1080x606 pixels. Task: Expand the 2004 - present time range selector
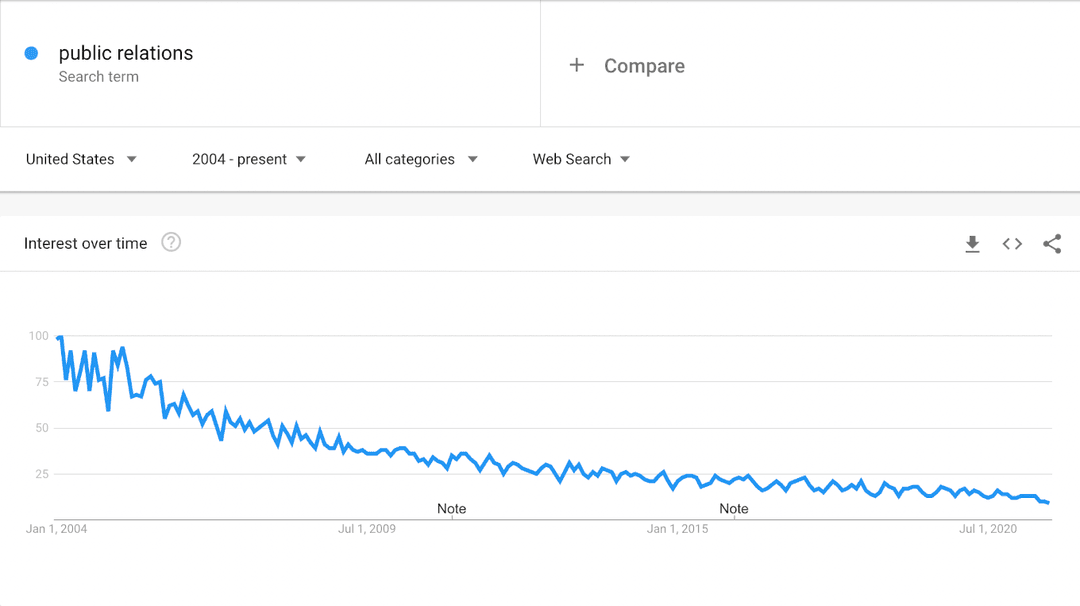pyautogui.click(x=247, y=159)
